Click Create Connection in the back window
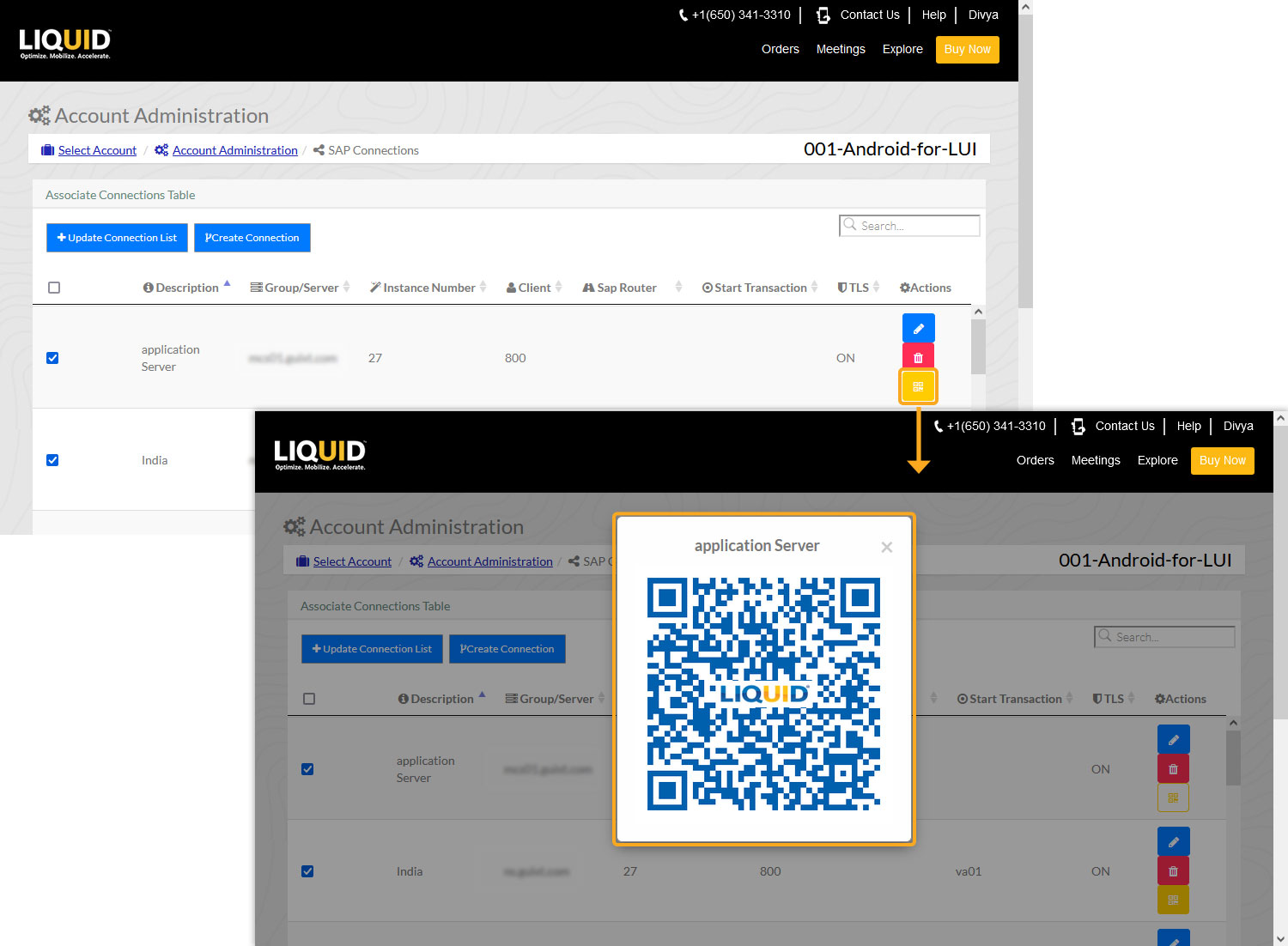Screen dimensions: 1288x946 click(x=252, y=238)
